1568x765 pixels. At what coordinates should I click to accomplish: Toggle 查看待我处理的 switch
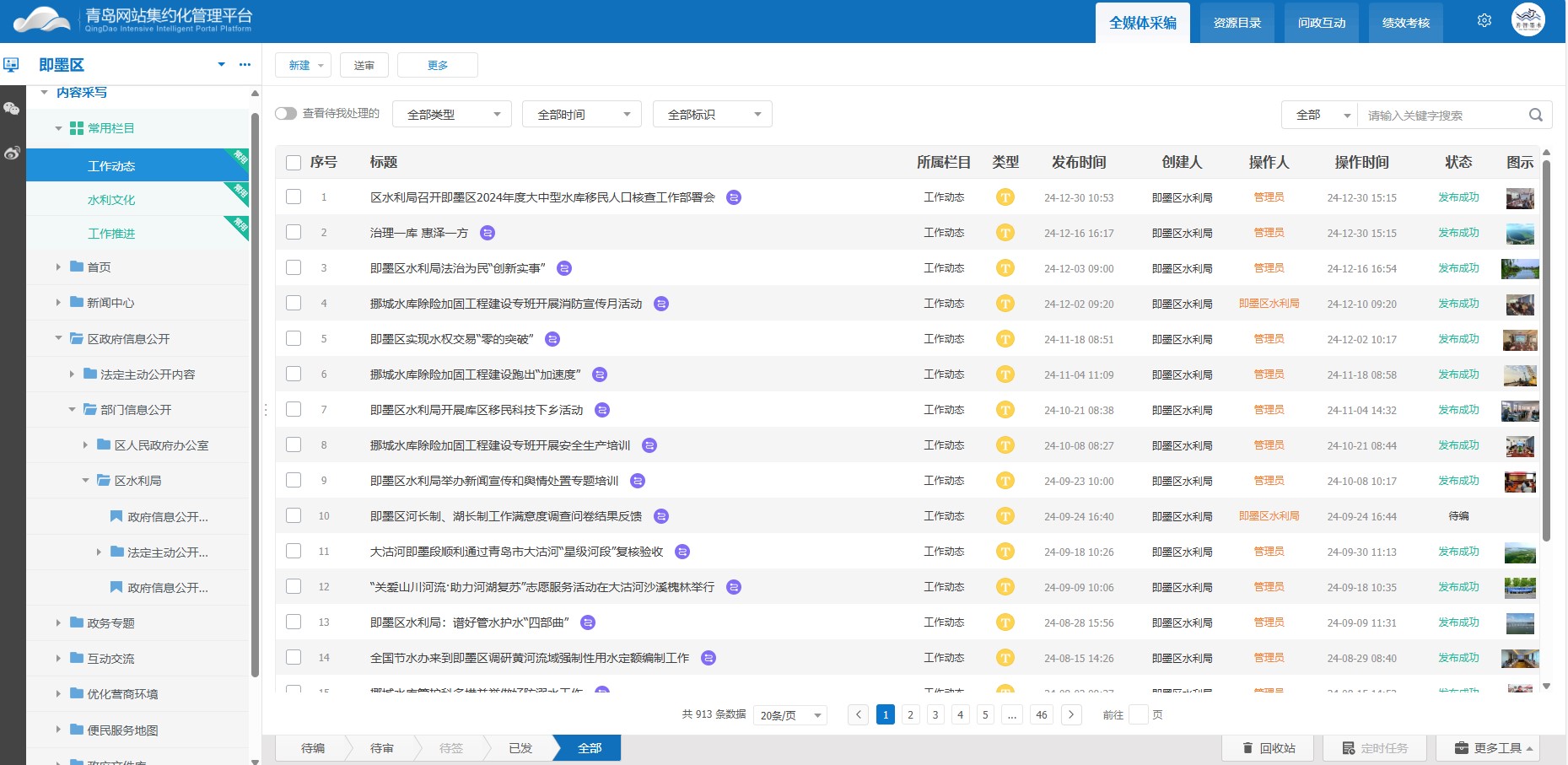[286, 113]
